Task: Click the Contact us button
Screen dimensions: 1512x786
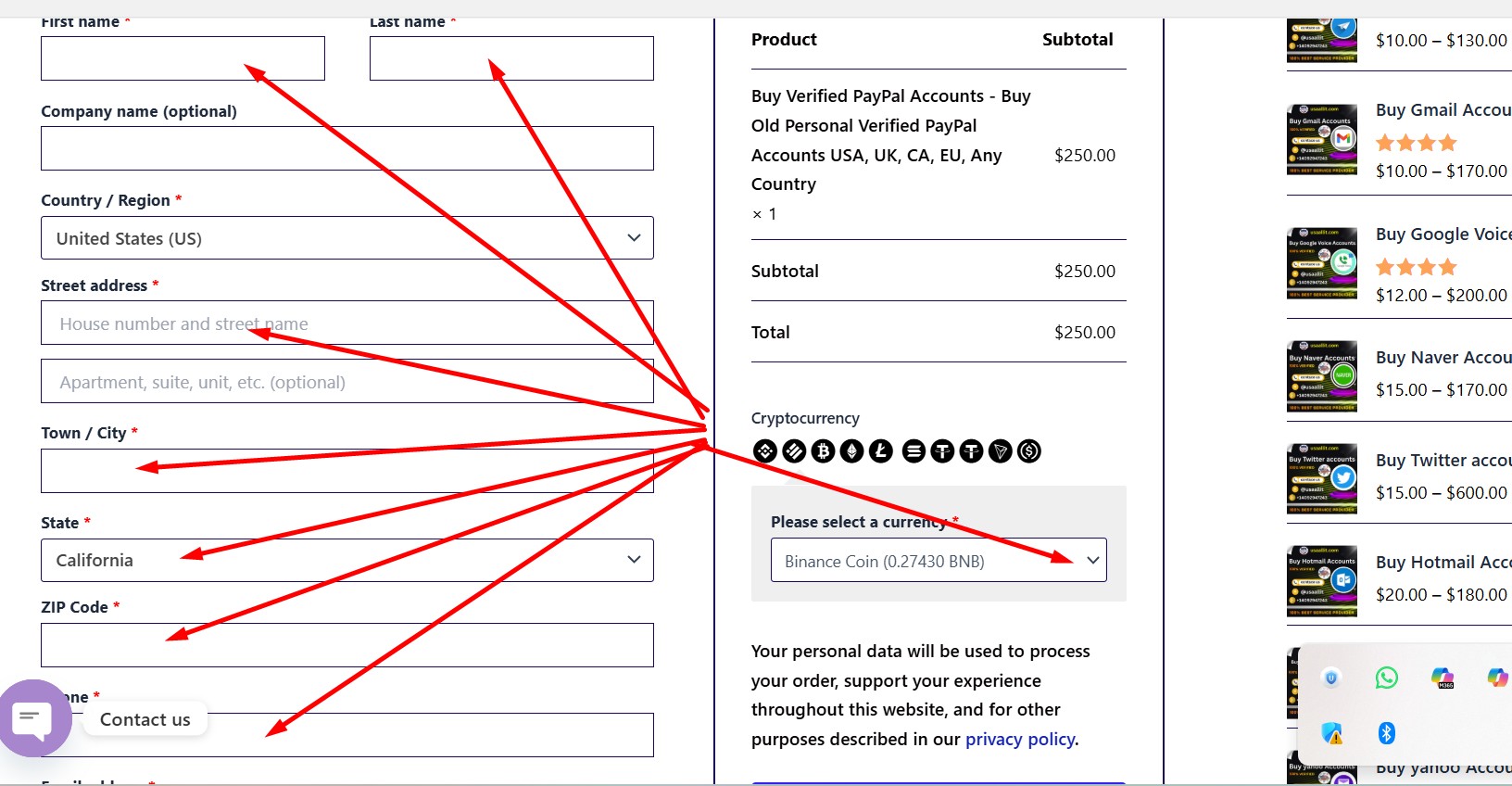Action: (145, 718)
